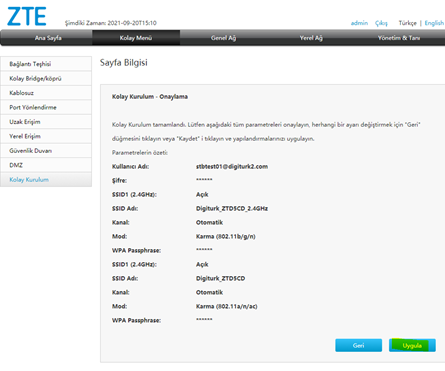Select the Yerel Erişim sidebar entry
This screenshot has width=445, height=371.
tap(46, 136)
